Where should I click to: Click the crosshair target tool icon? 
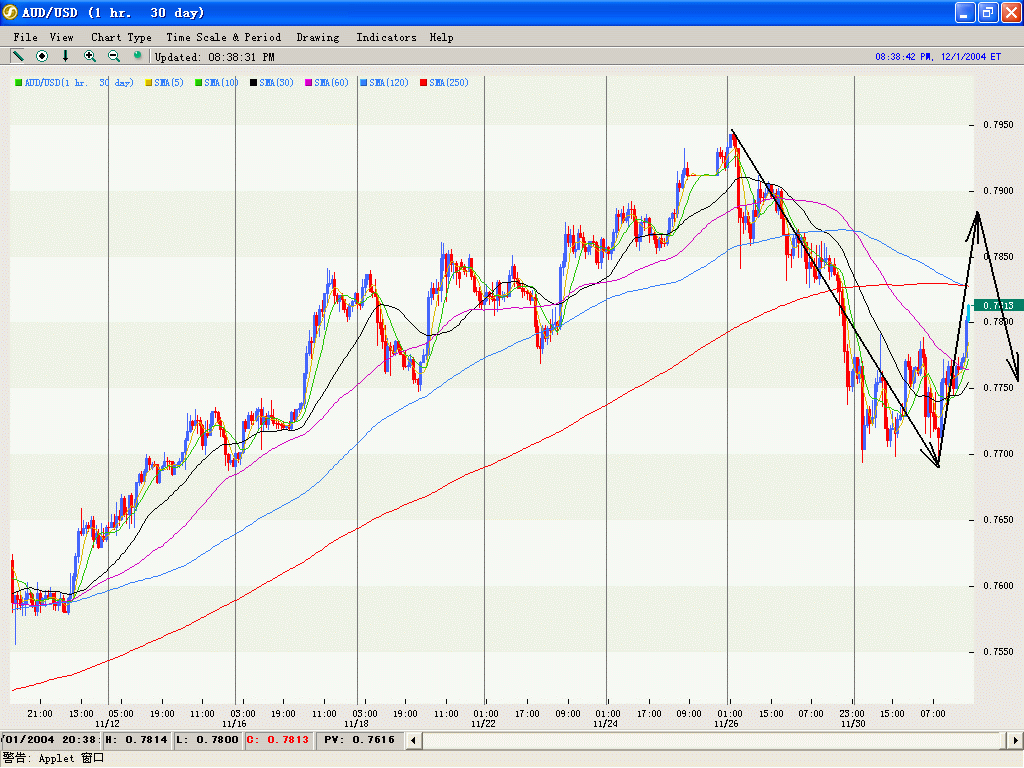[x=42, y=56]
